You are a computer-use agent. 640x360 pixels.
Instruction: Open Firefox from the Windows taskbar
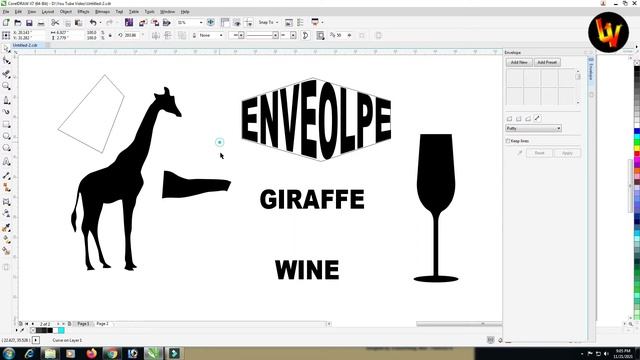pyautogui.click(x=91, y=353)
